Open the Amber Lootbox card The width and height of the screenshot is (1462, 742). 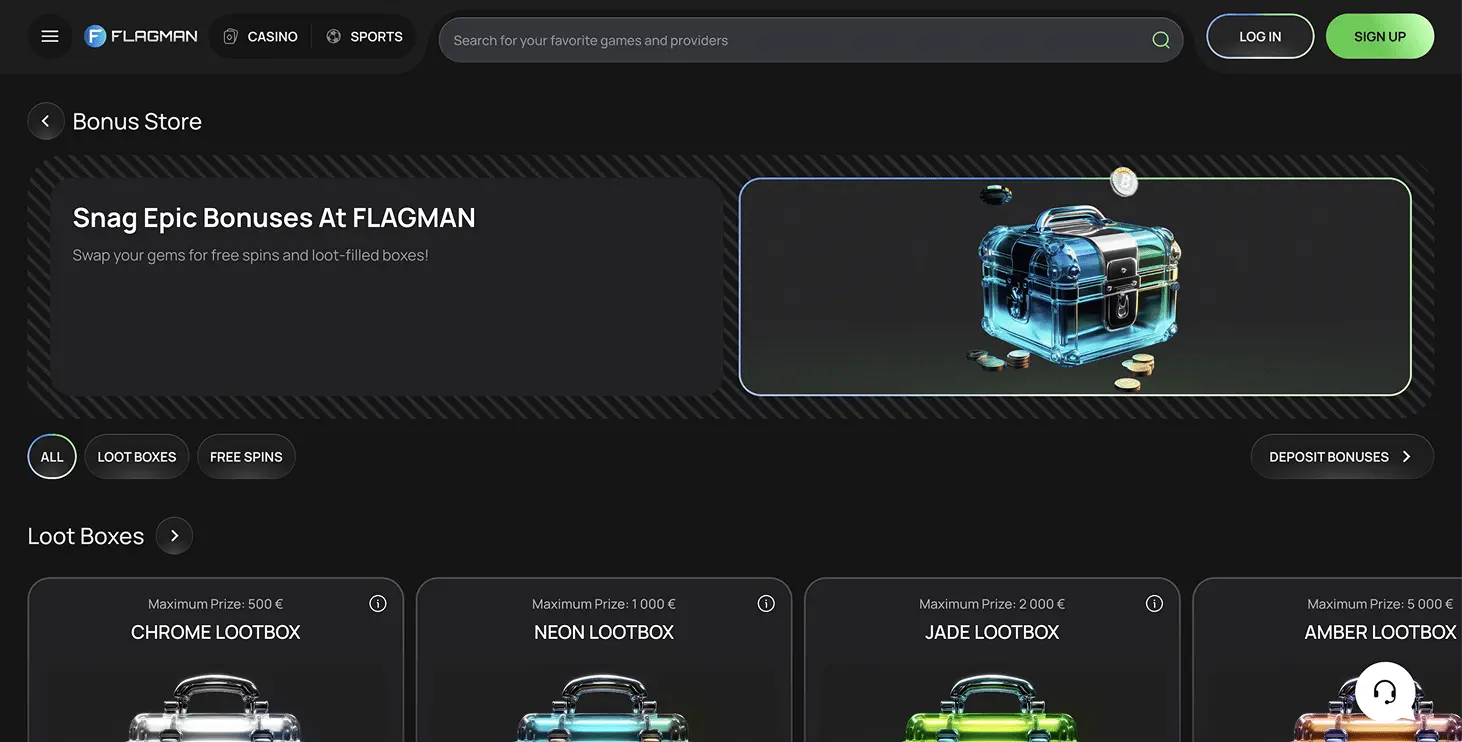[x=1327, y=660]
